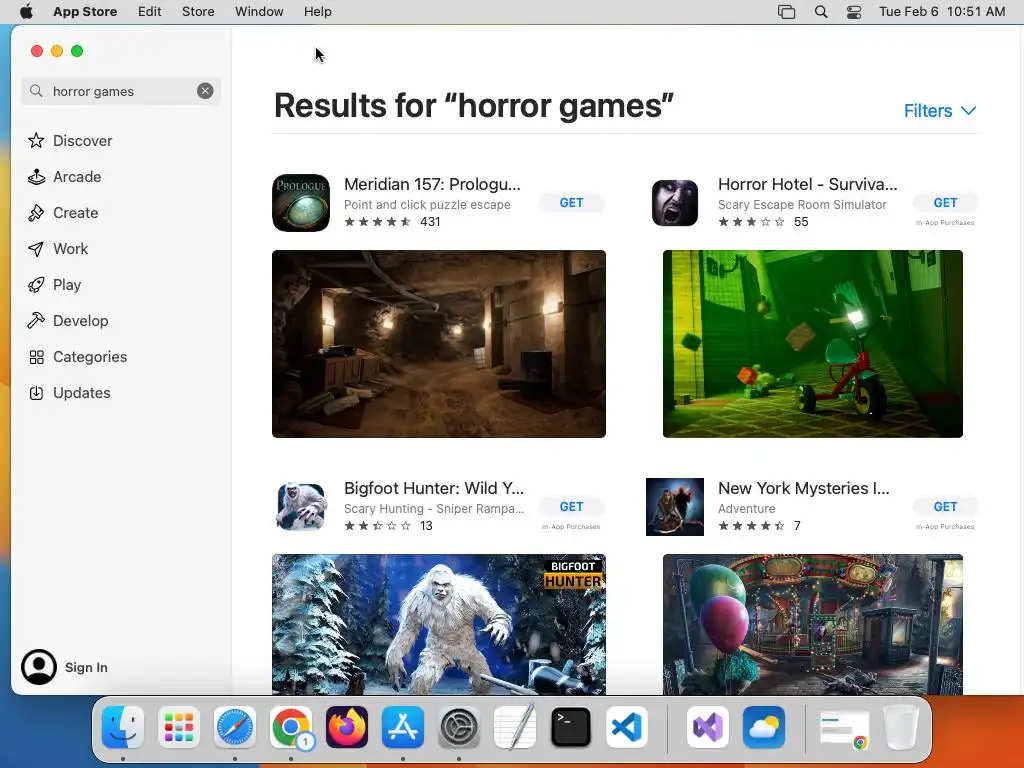Get Meridian 157: Prologue

571,202
